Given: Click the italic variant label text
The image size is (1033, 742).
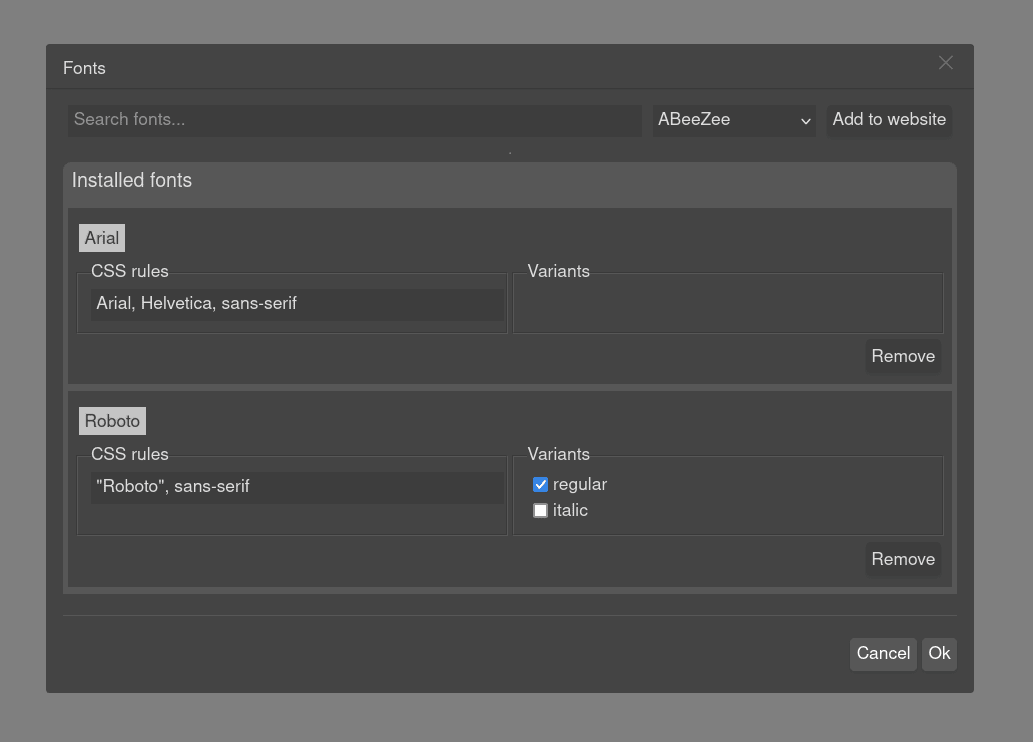Looking at the screenshot, I should pyautogui.click(x=570, y=510).
